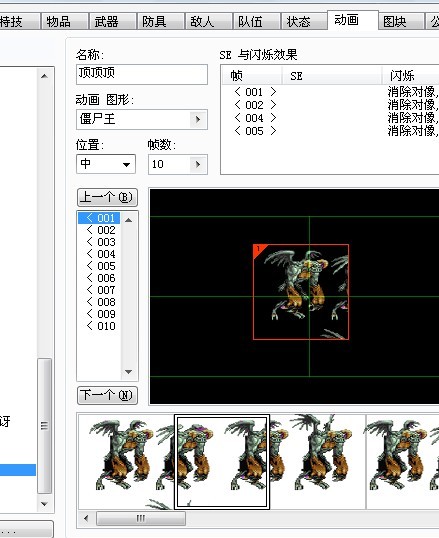The height and width of the screenshot is (538, 439).
Task: Click frame list scroll down arrow
Action: click(129, 372)
